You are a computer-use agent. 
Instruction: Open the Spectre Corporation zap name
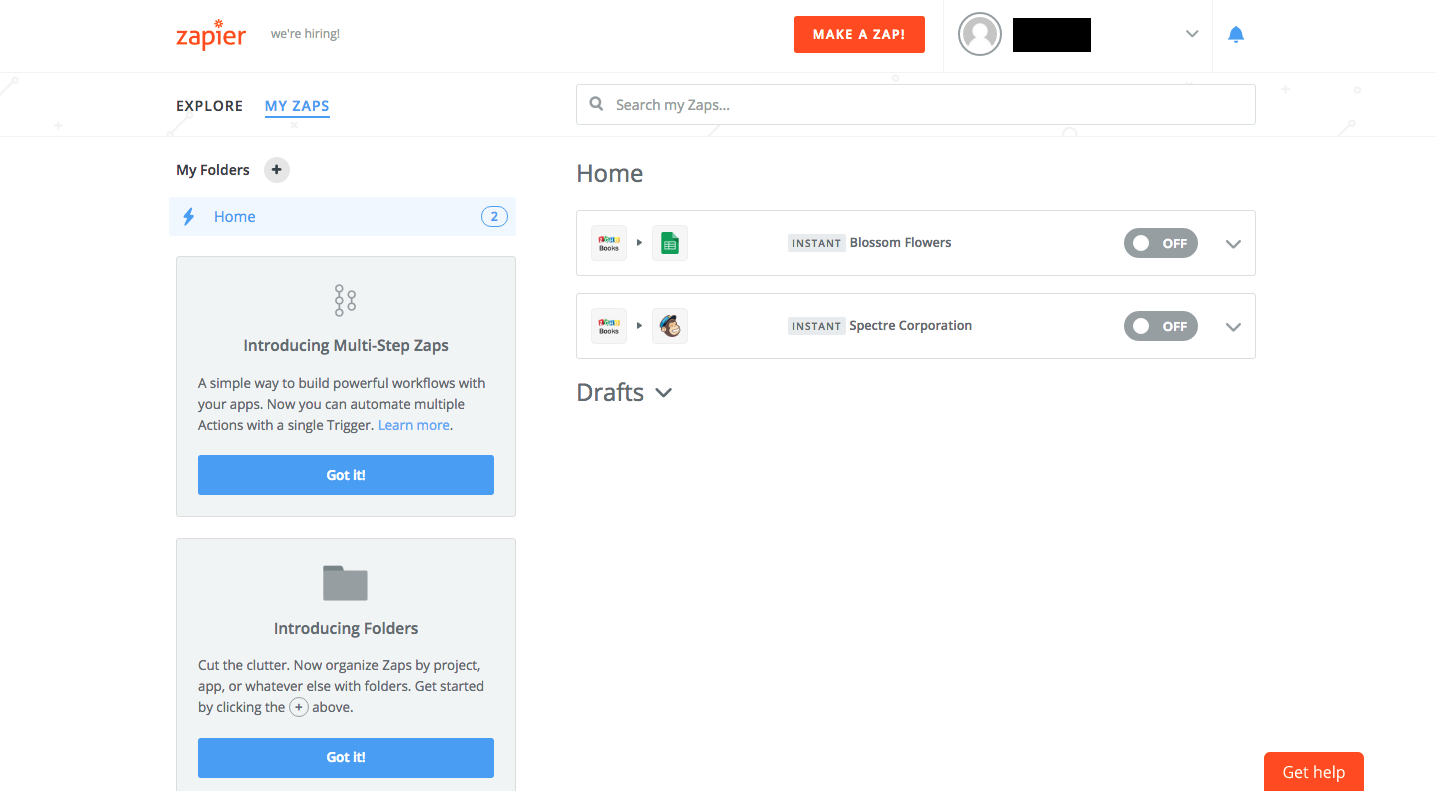[x=910, y=326]
